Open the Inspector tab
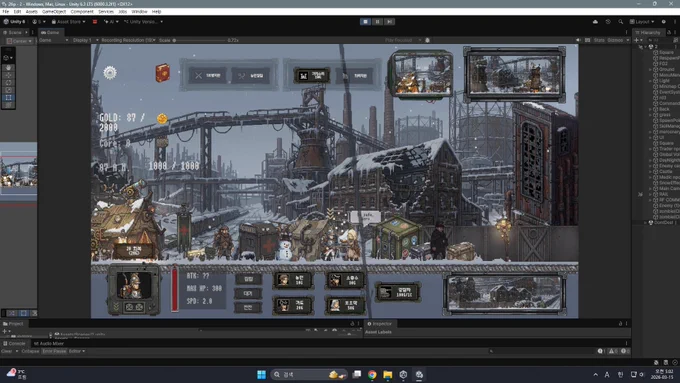This screenshot has height=383, width=680. 379,324
